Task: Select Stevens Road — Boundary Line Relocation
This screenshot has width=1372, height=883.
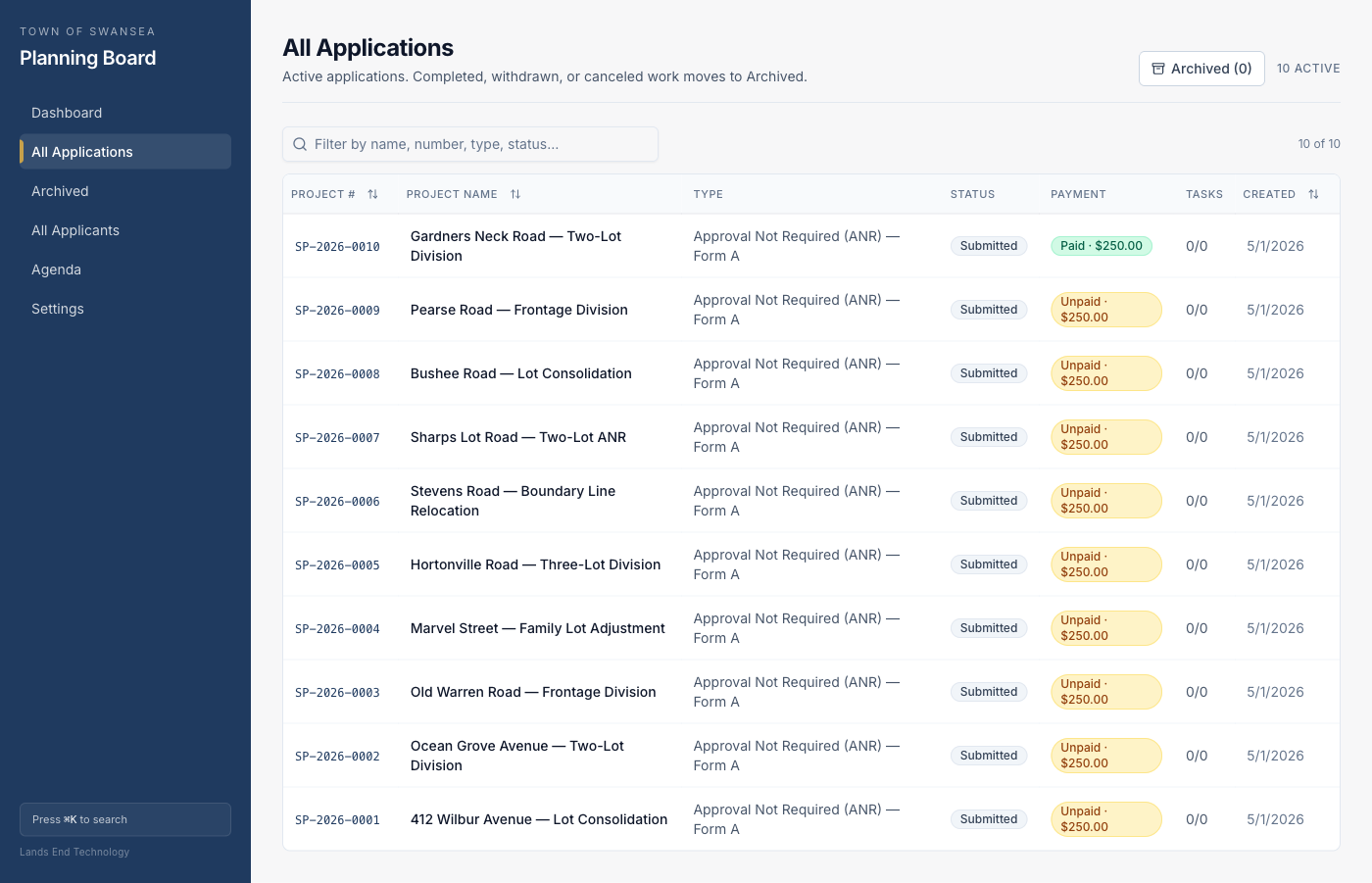Action: click(x=514, y=501)
